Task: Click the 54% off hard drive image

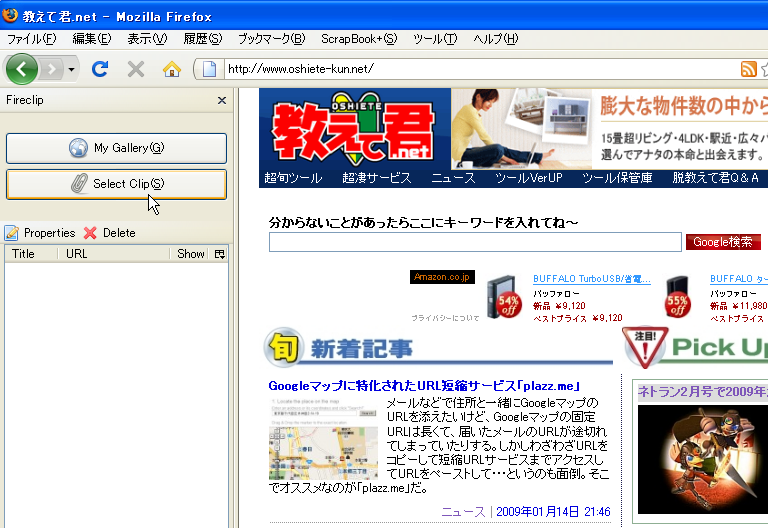Action: tap(503, 297)
